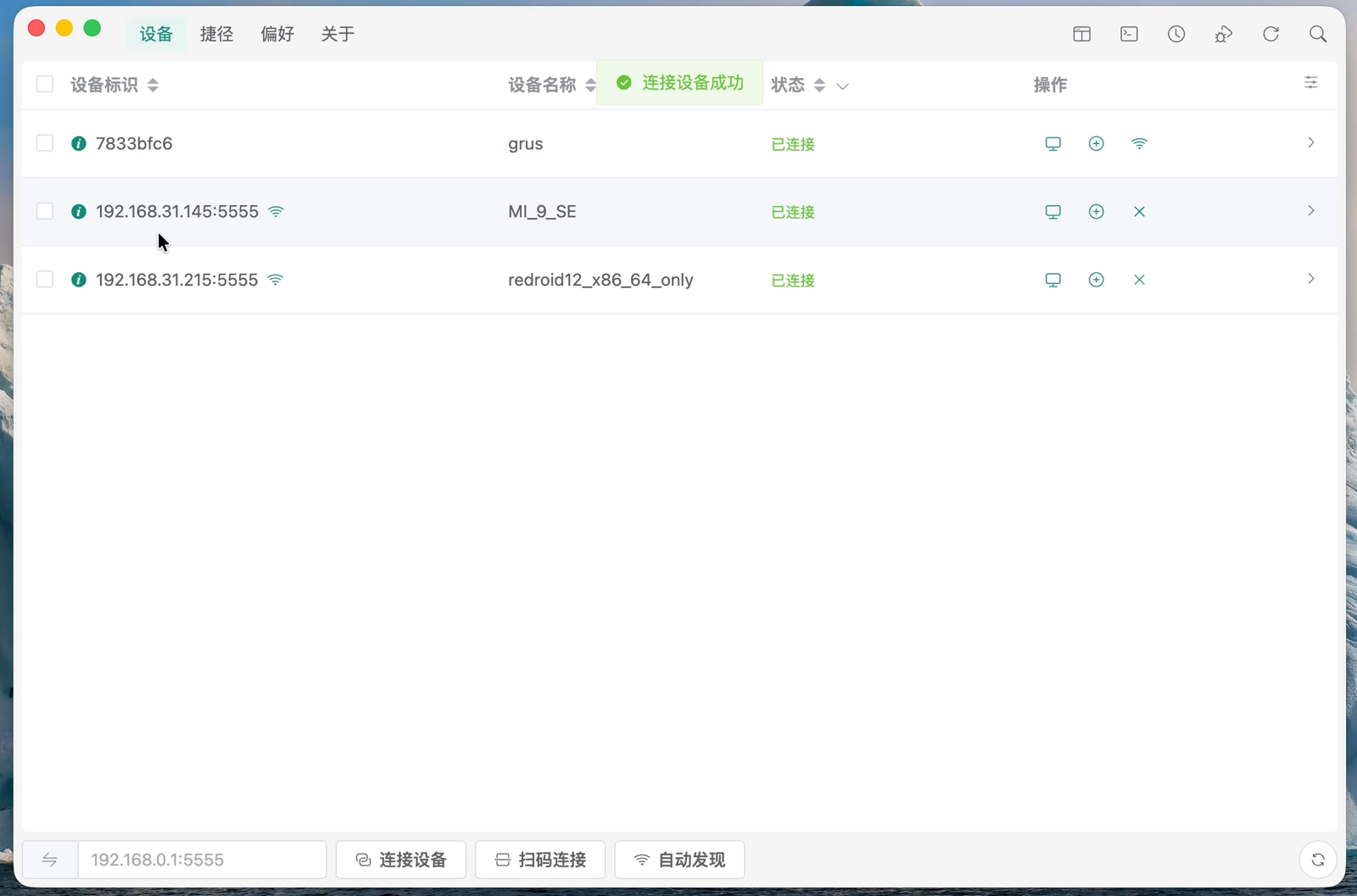
Task: Check the box for 192.168.31.215:5555
Action: point(45,280)
